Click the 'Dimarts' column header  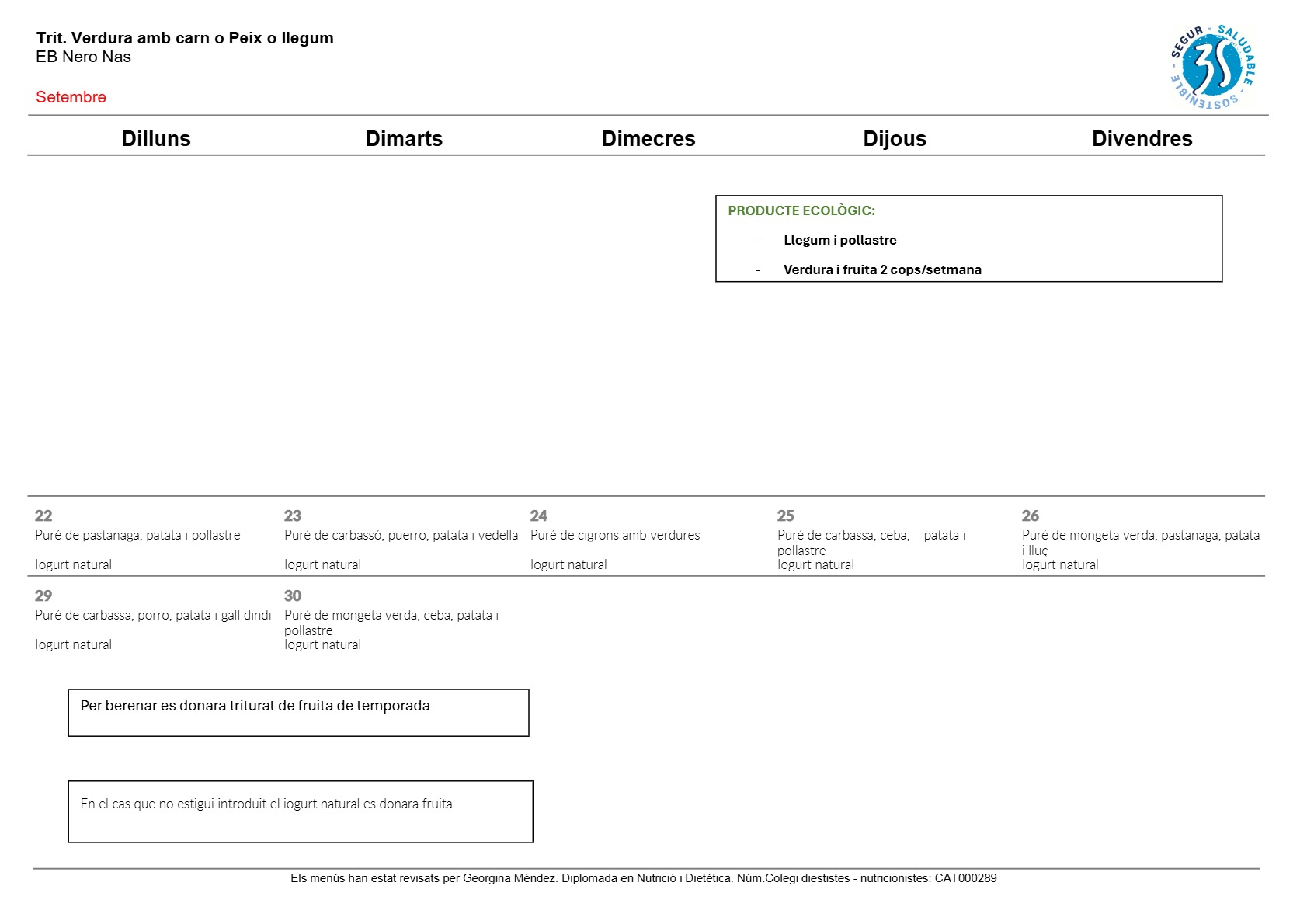[x=404, y=138]
